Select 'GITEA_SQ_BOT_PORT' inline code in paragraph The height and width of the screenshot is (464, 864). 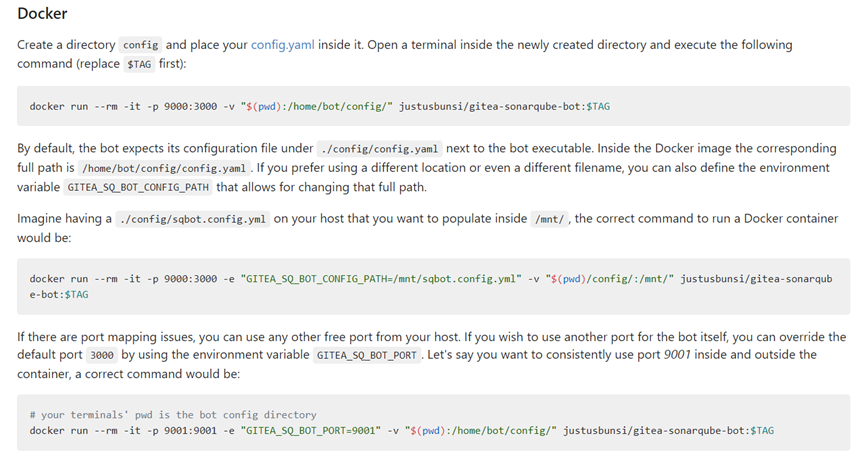[x=366, y=355]
